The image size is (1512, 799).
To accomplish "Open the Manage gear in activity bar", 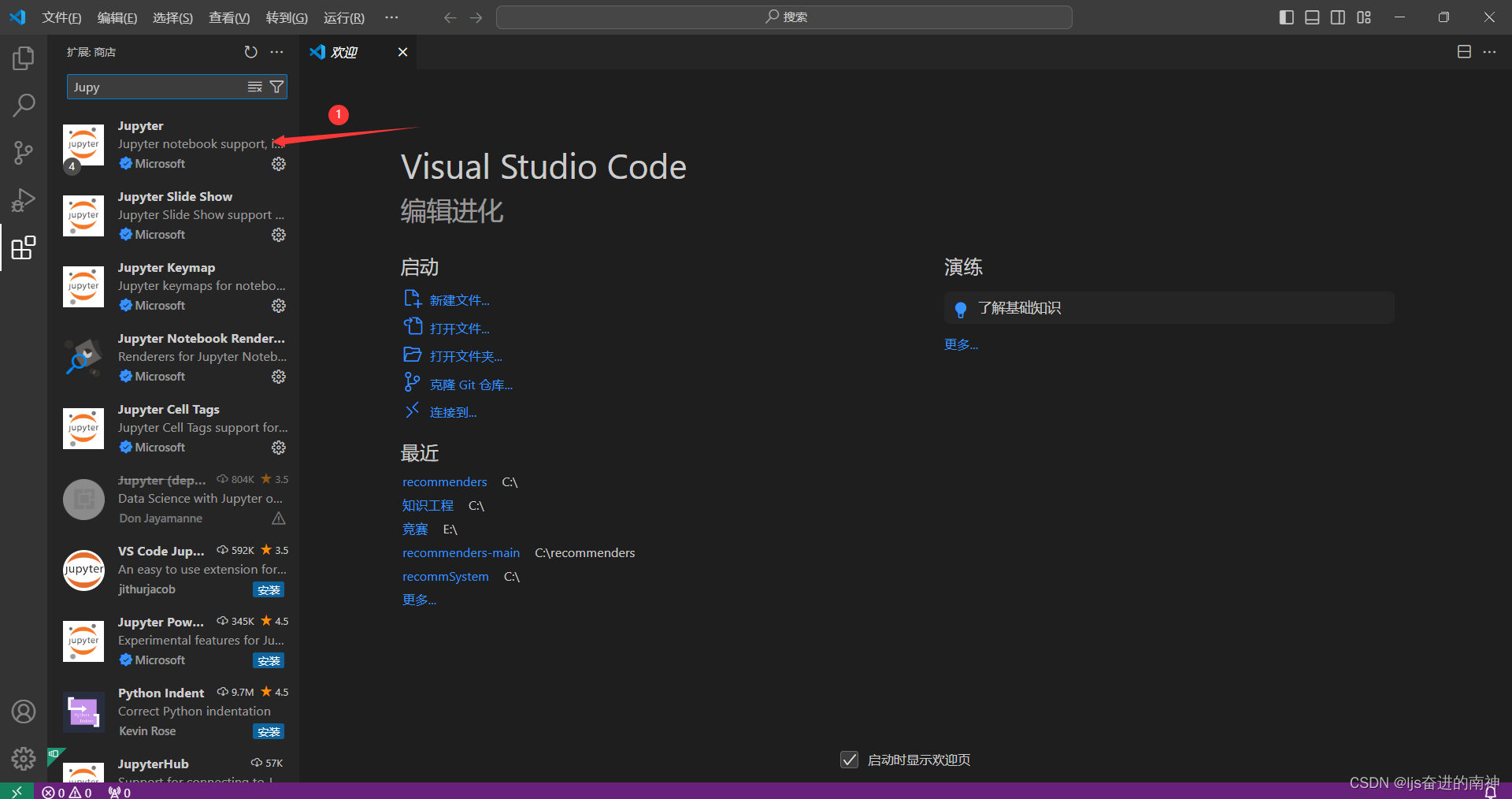I will [x=24, y=759].
